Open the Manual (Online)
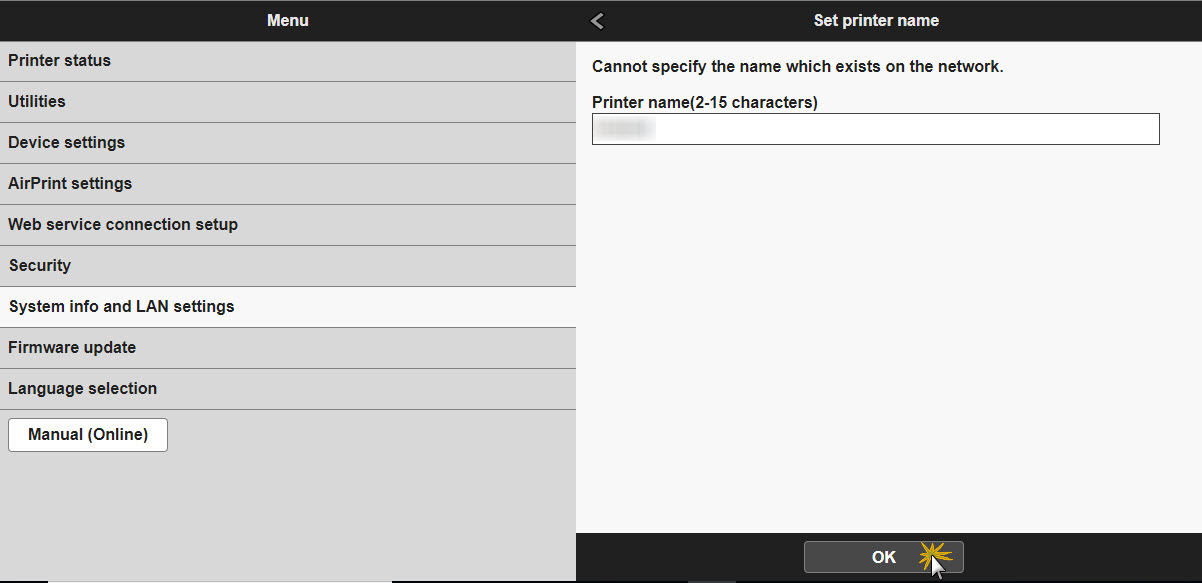Image resolution: width=1202 pixels, height=583 pixels. [87, 434]
